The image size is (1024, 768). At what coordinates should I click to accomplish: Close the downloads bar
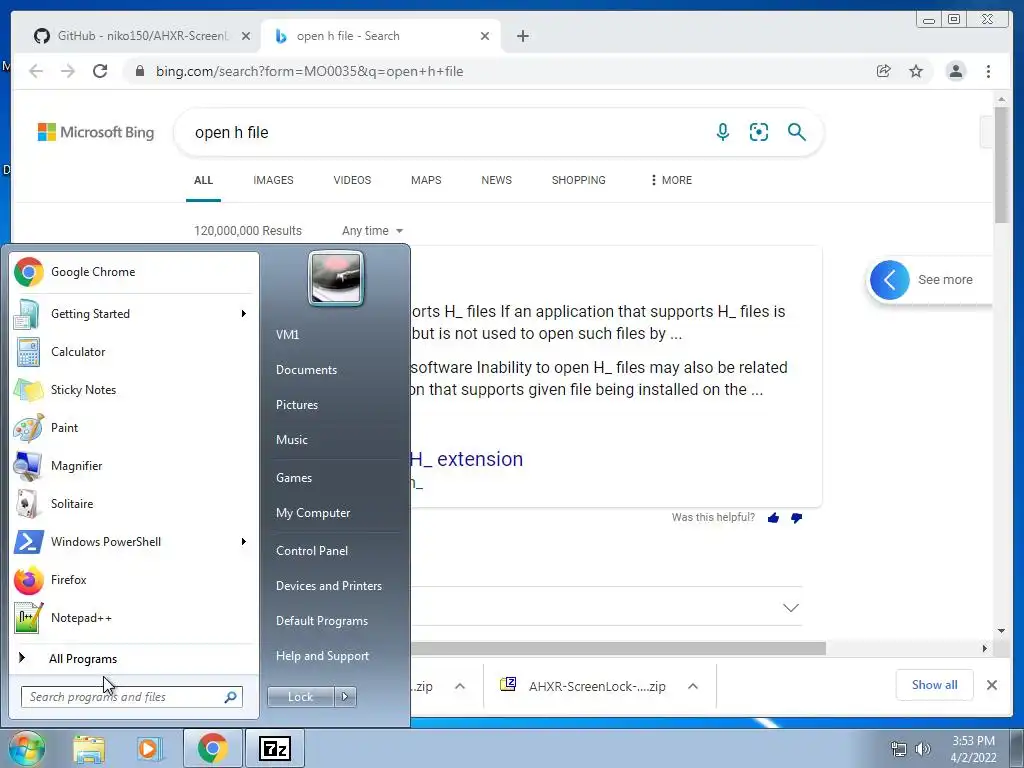(991, 685)
